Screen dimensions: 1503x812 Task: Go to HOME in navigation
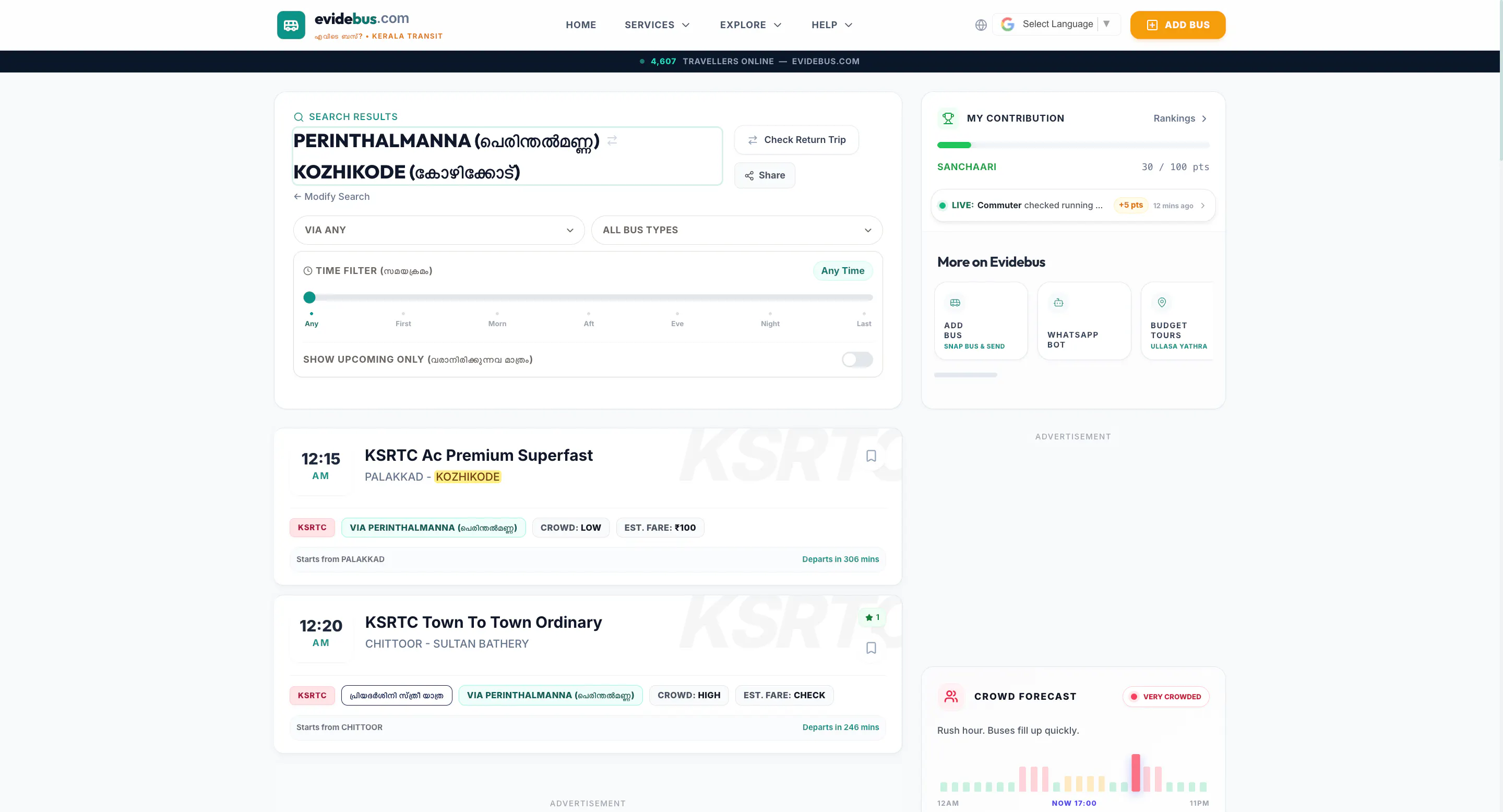580,25
